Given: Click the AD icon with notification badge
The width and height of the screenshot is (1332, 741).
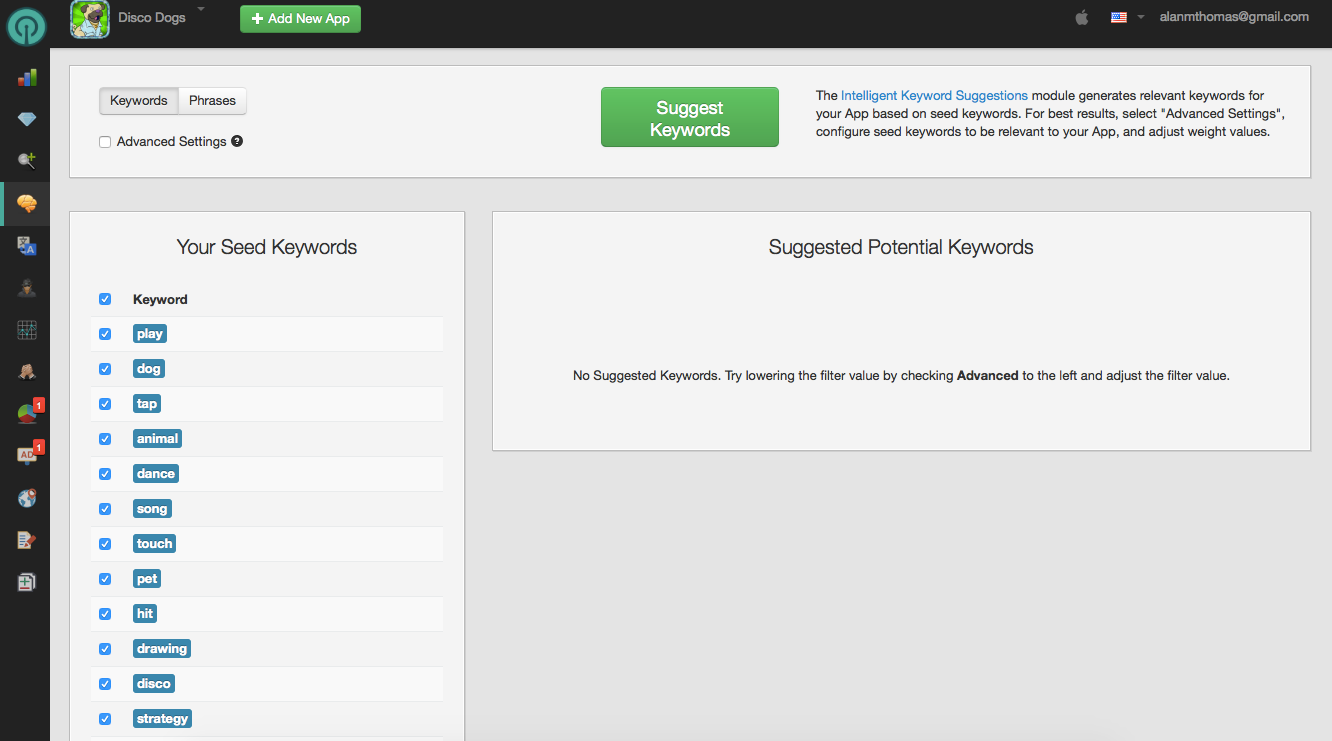Looking at the screenshot, I should 27,455.
